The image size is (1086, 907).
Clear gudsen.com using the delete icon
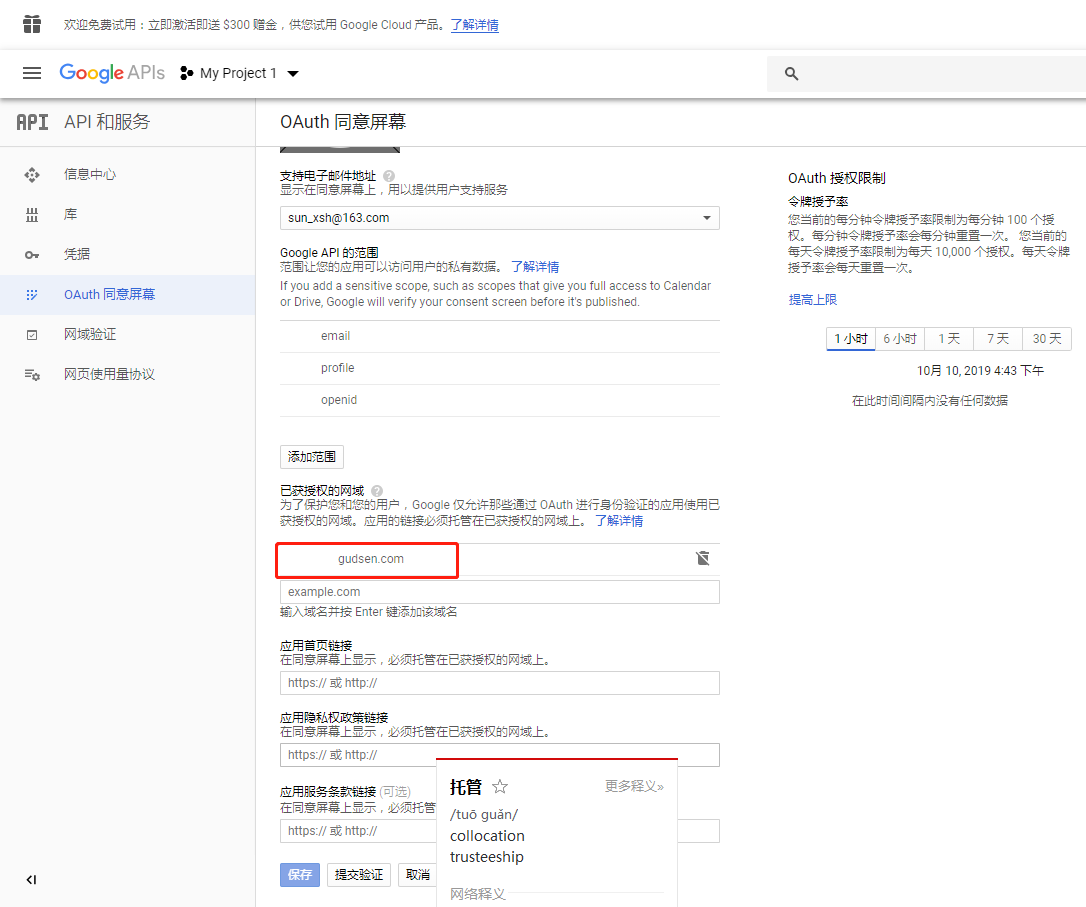click(703, 558)
